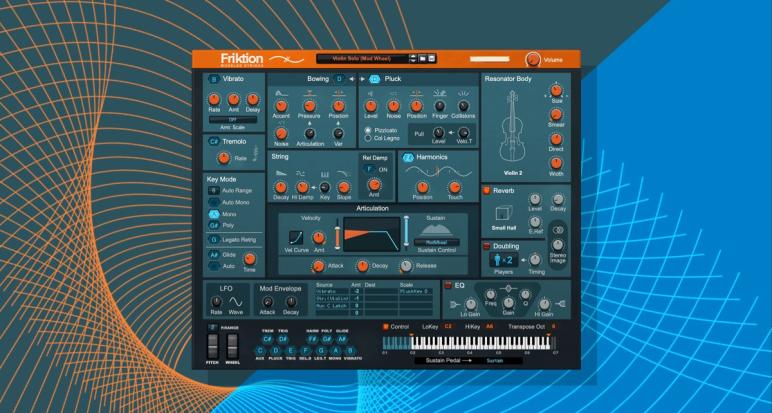This screenshot has height=413, width=772.
Task: Select the Pizzicato radio button
Action: (x=368, y=130)
